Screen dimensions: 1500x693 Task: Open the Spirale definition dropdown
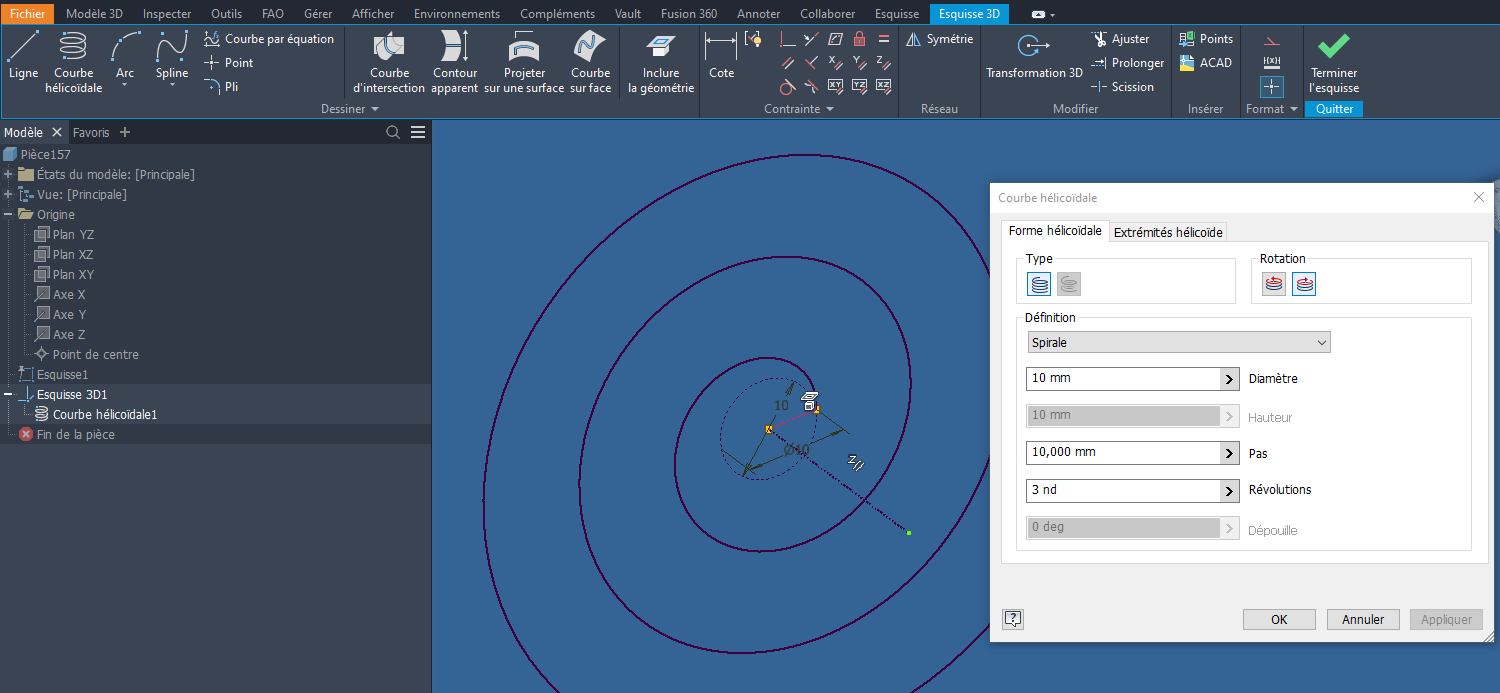point(1179,343)
